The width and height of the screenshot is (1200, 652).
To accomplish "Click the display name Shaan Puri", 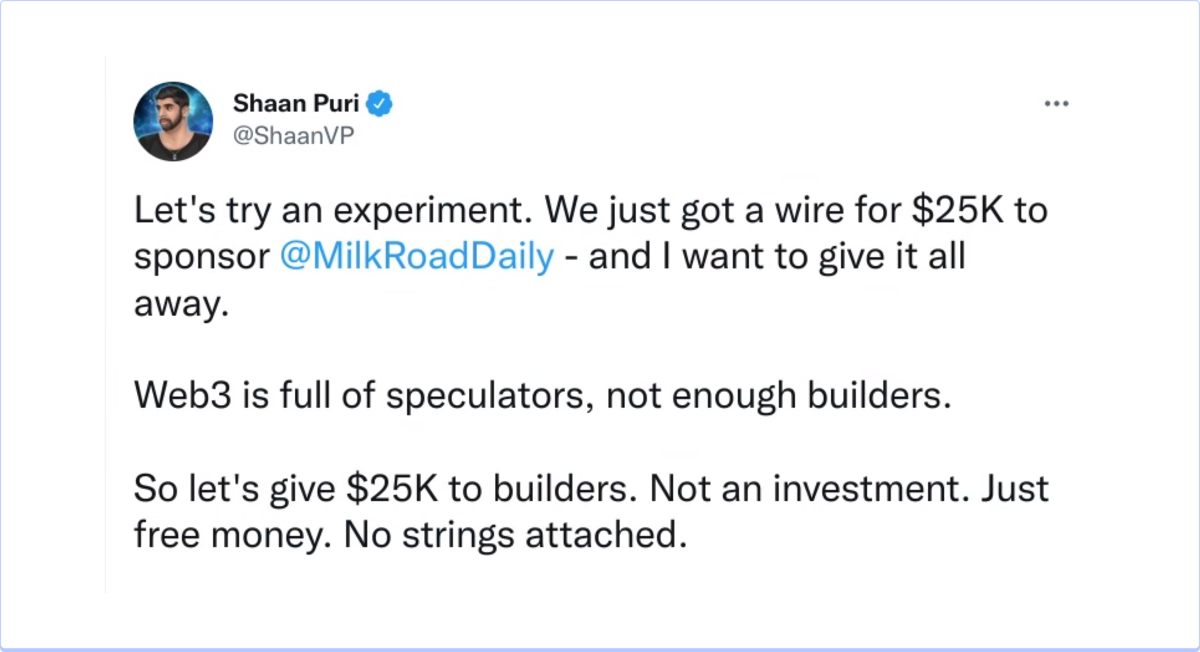I will [x=295, y=102].
